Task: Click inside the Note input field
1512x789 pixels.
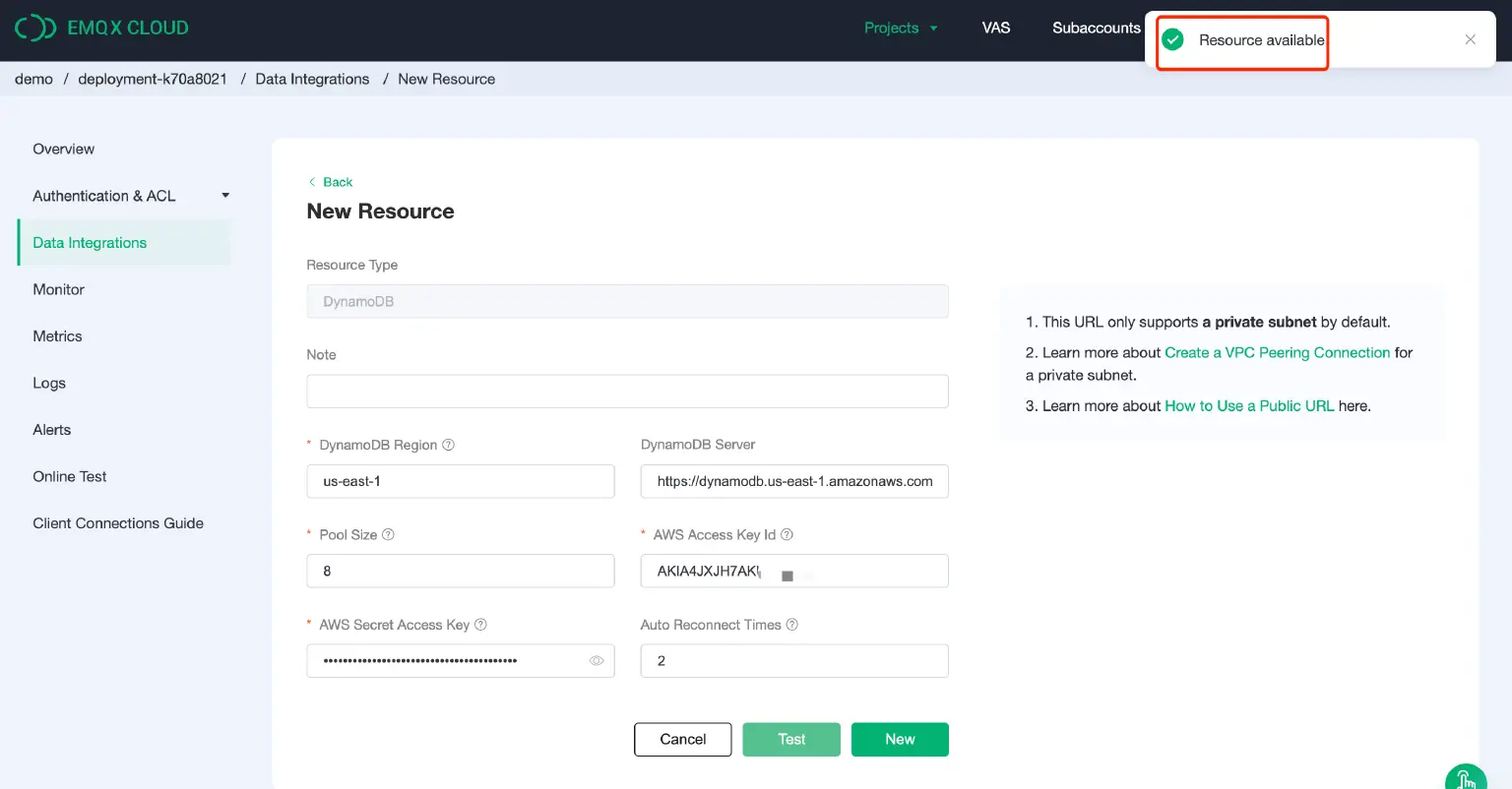Action: 627,391
